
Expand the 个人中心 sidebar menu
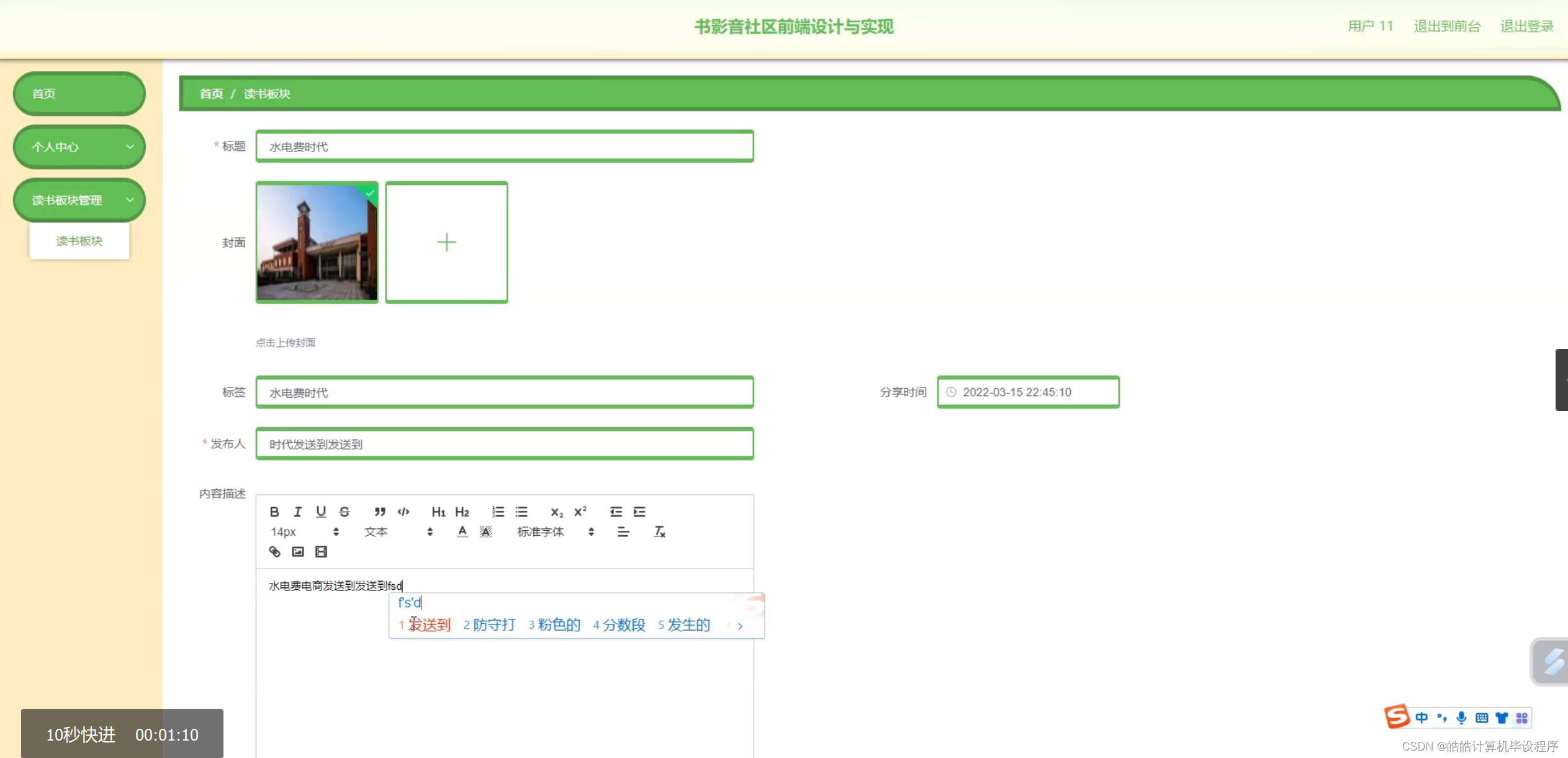pos(79,147)
